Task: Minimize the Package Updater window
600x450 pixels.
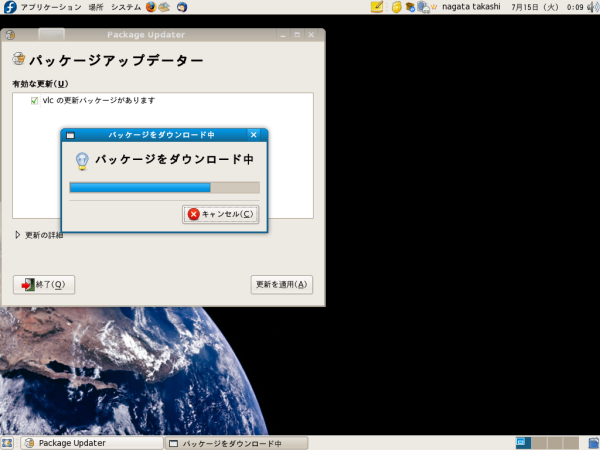Action: (x=283, y=35)
